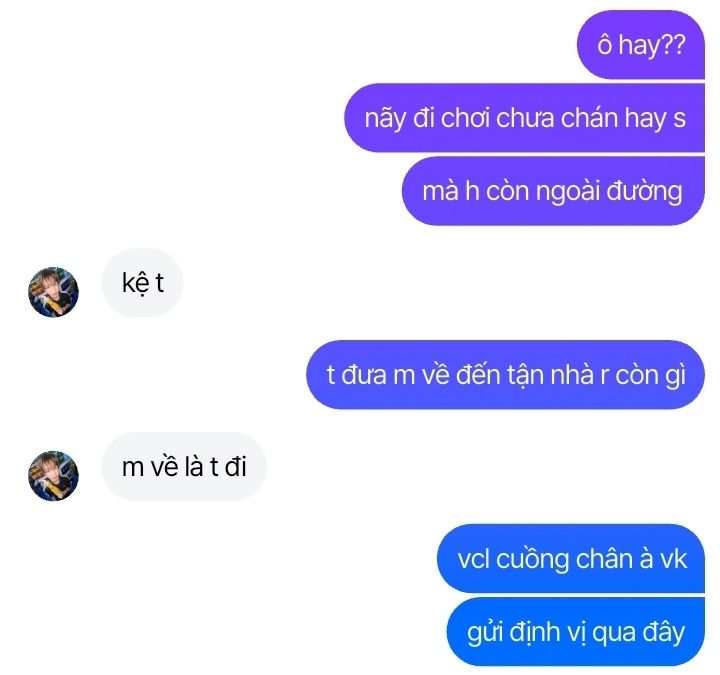Click the "vcl cuồng chân à vk" message
720x675 pixels.
571,558
